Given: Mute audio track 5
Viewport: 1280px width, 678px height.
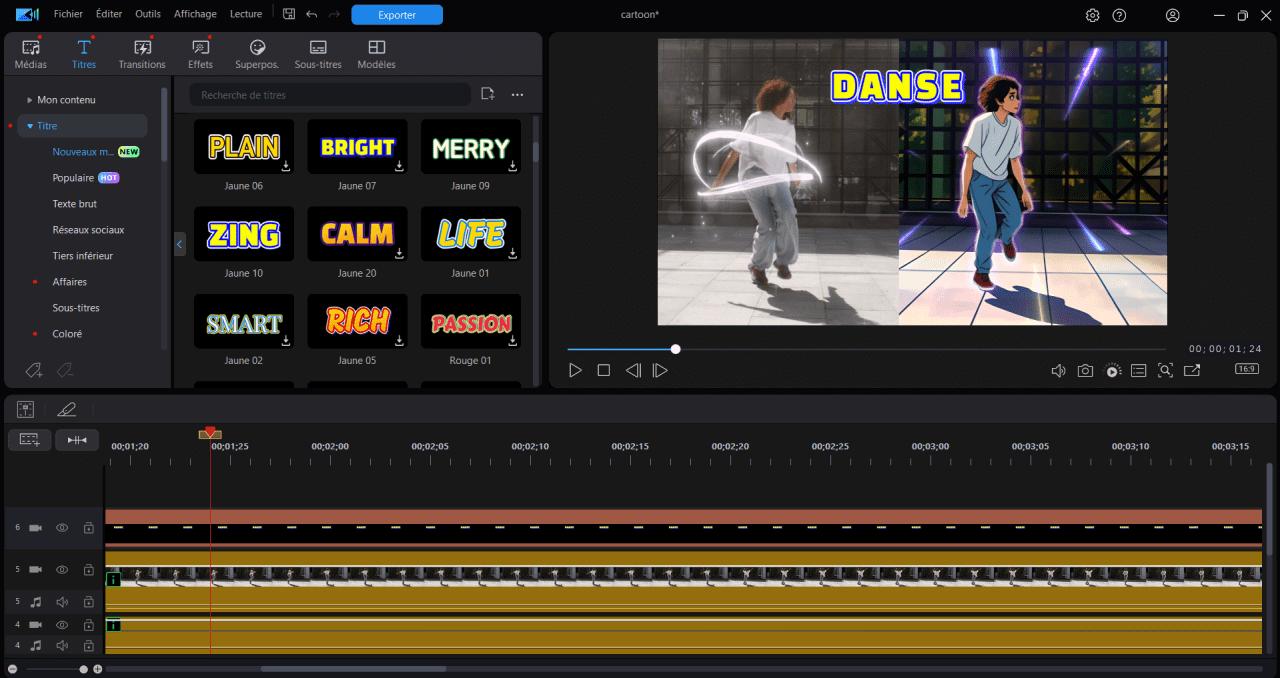Looking at the screenshot, I should tap(62, 602).
